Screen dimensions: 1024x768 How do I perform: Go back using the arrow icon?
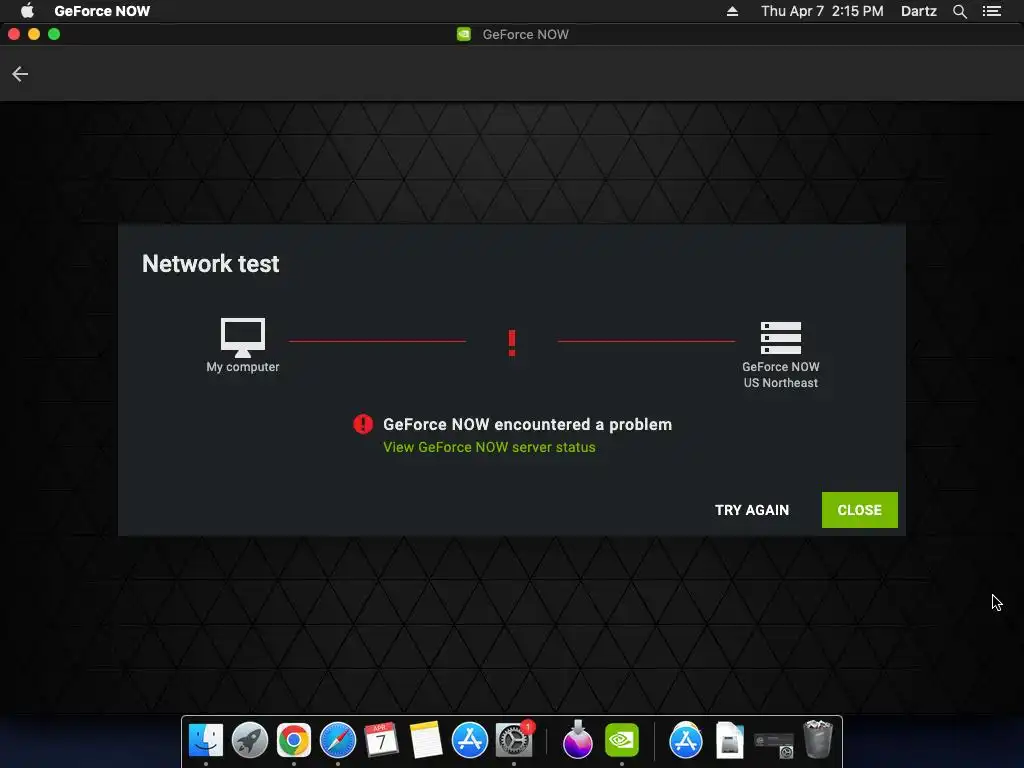pyautogui.click(x=20, y=74)
